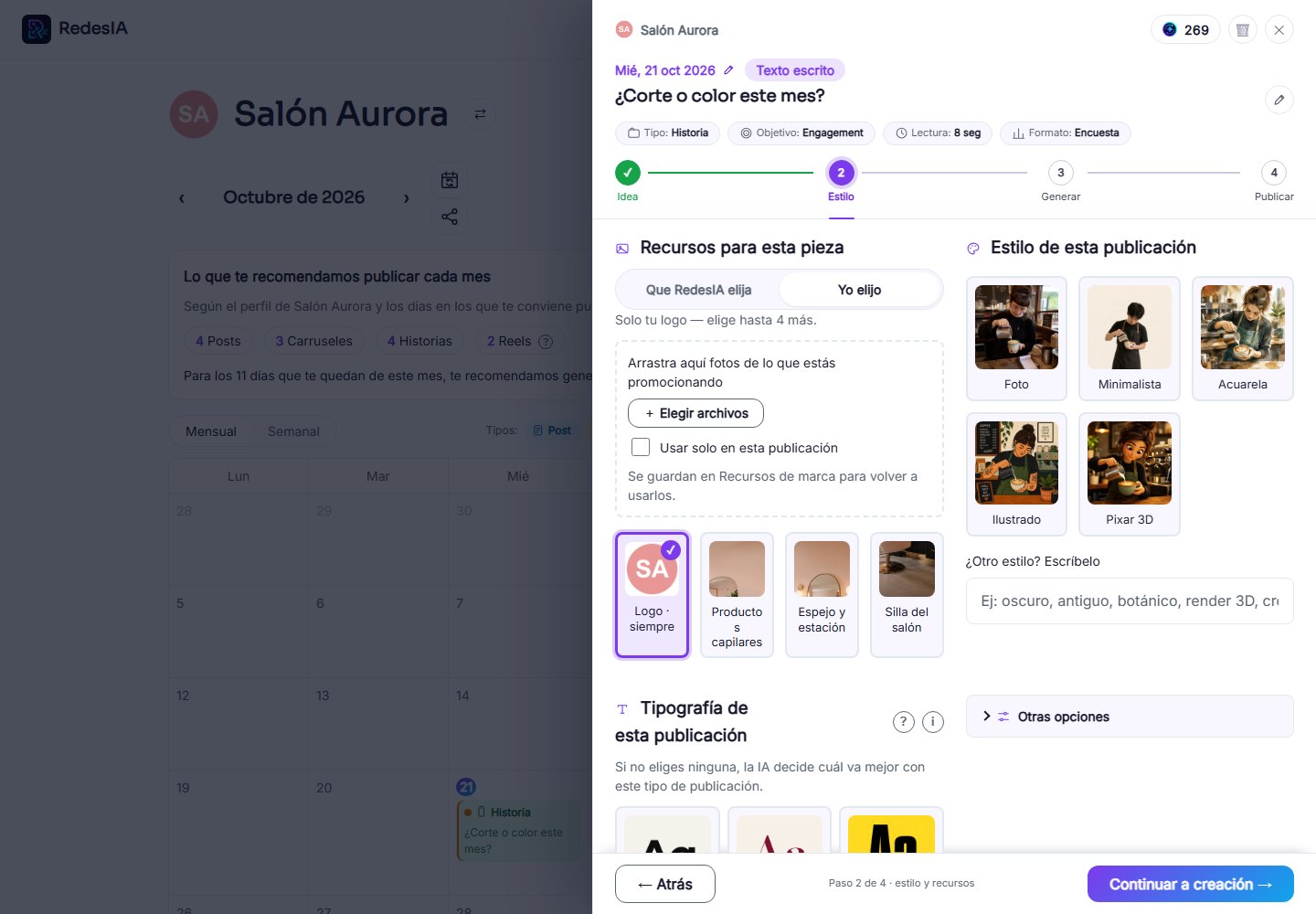Click 'Continuar a creación' button

click(x=1191, y=884)
